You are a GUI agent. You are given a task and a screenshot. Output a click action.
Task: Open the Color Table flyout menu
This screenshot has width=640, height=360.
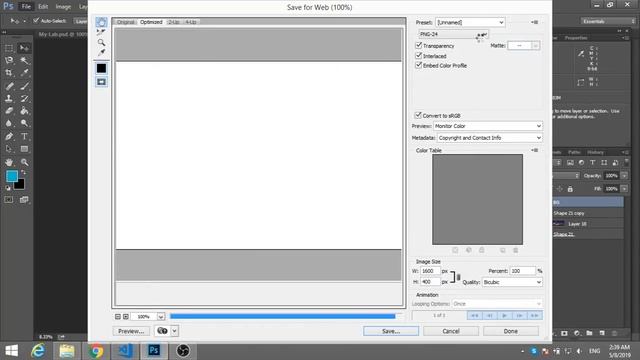pos(535,150)
